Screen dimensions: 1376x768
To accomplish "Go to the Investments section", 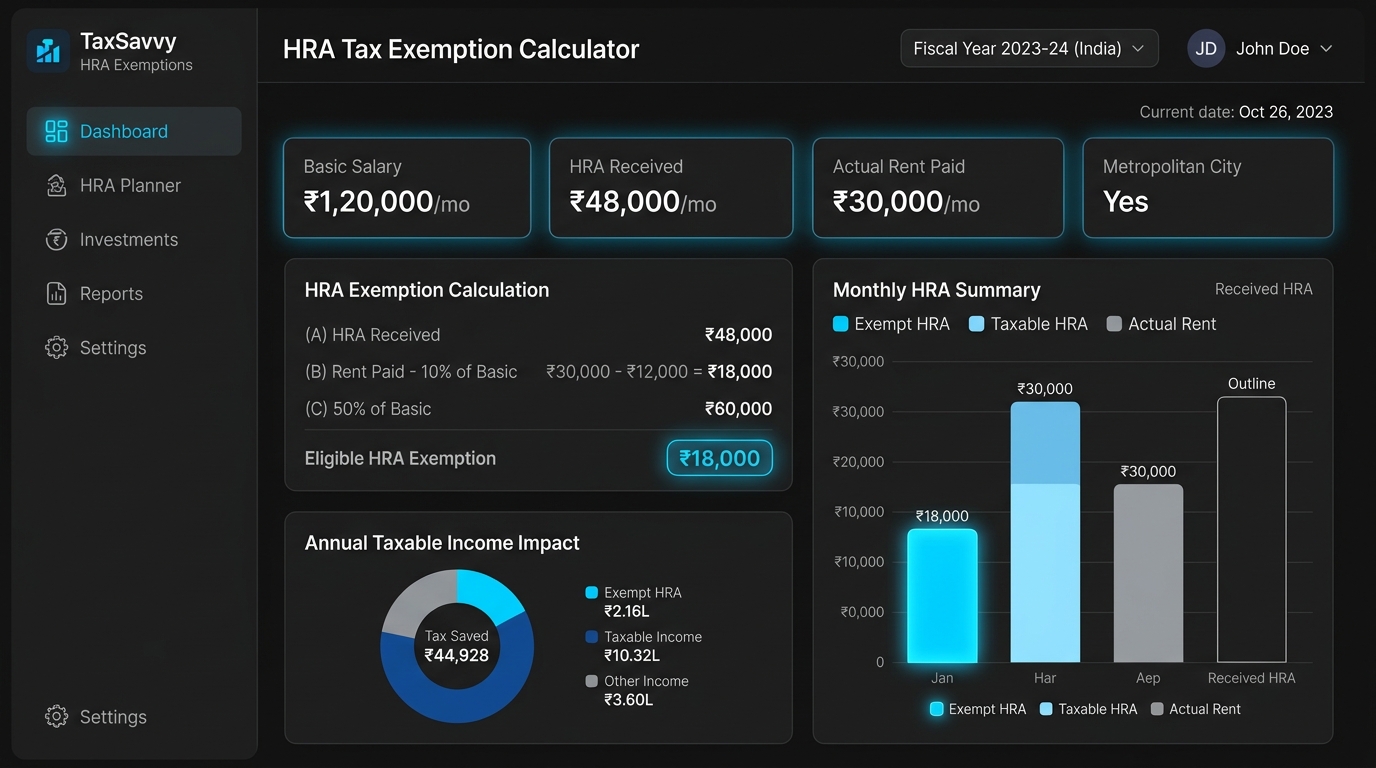I will (134, 239).
